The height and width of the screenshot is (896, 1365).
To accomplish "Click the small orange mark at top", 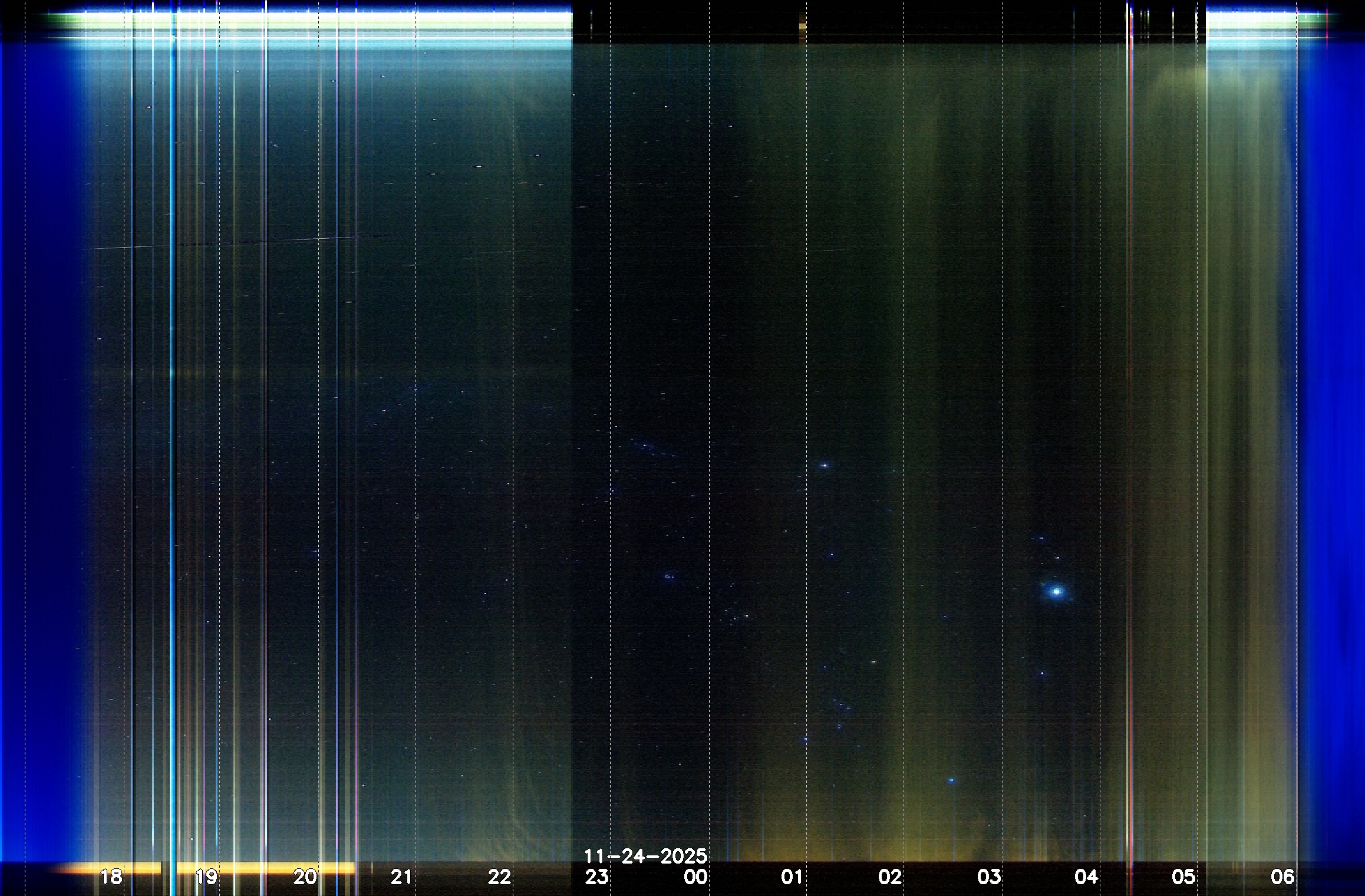I will click(x=802, y=27).
